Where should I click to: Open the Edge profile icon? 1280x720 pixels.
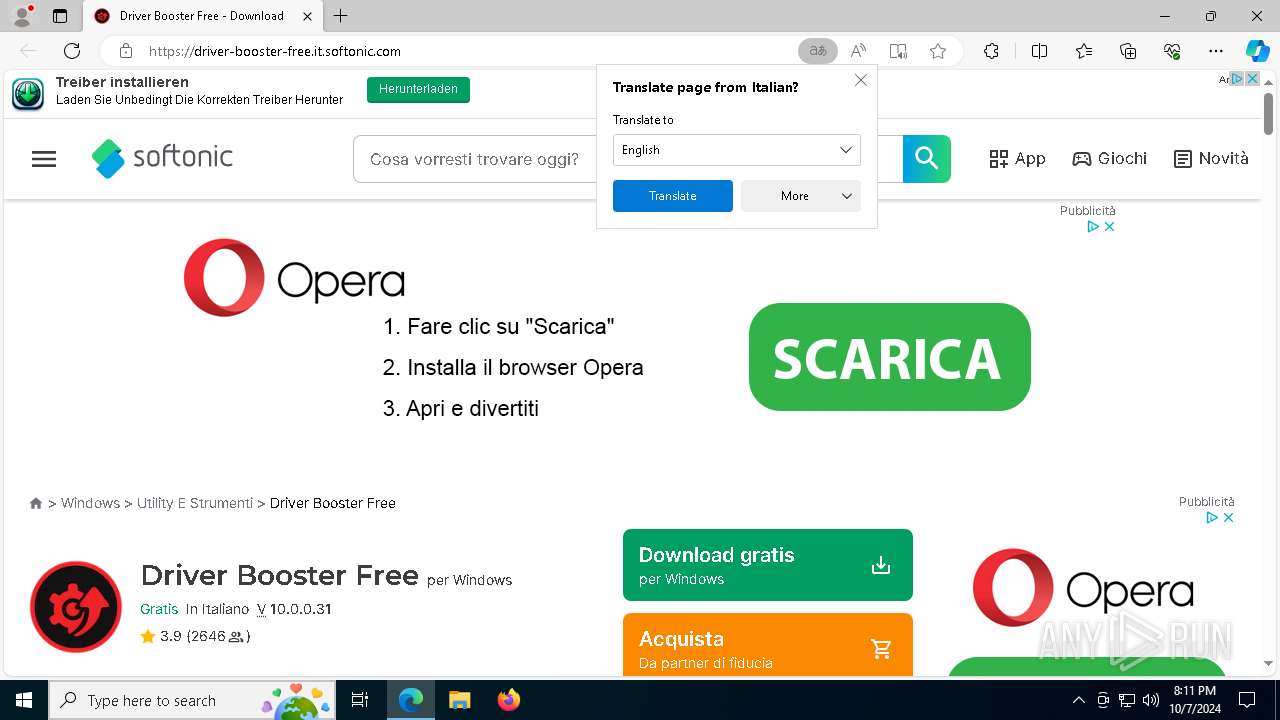coord(22,16)
